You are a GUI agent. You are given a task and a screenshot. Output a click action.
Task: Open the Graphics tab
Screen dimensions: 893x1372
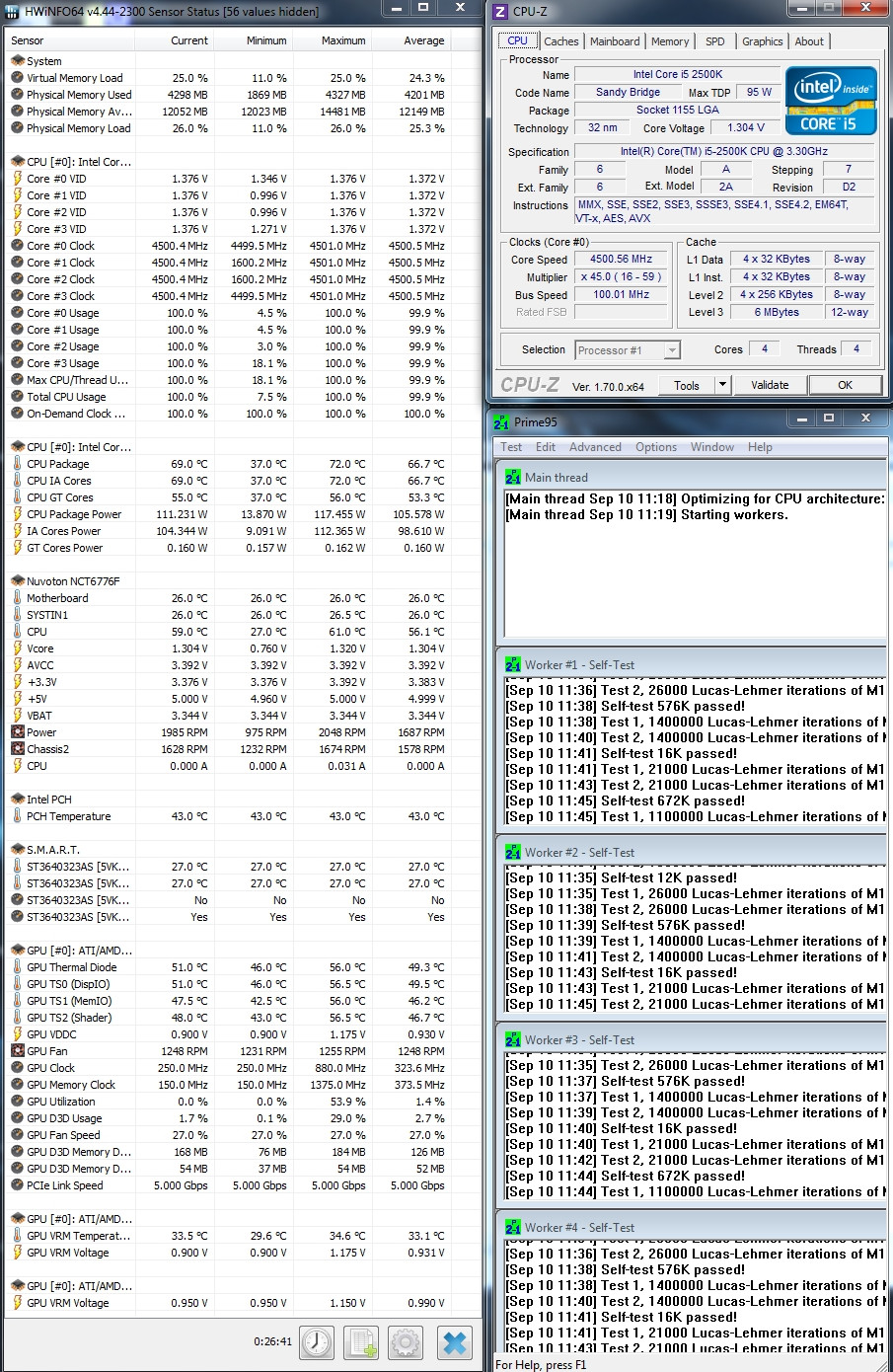tap(763, 41)
